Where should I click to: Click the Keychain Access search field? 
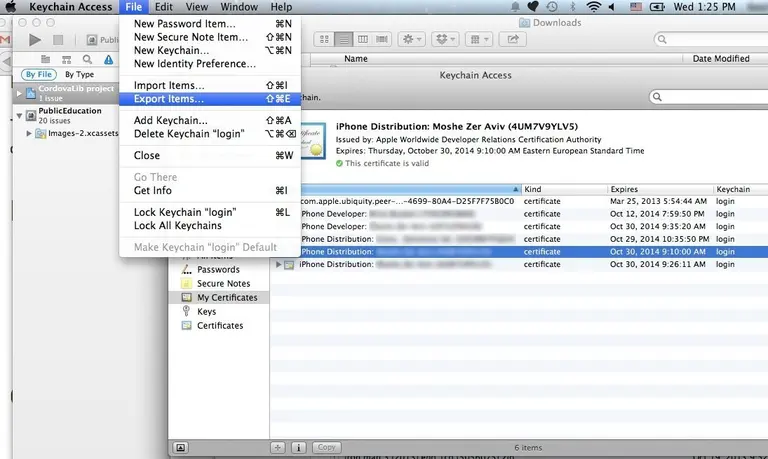coord(709,97)
